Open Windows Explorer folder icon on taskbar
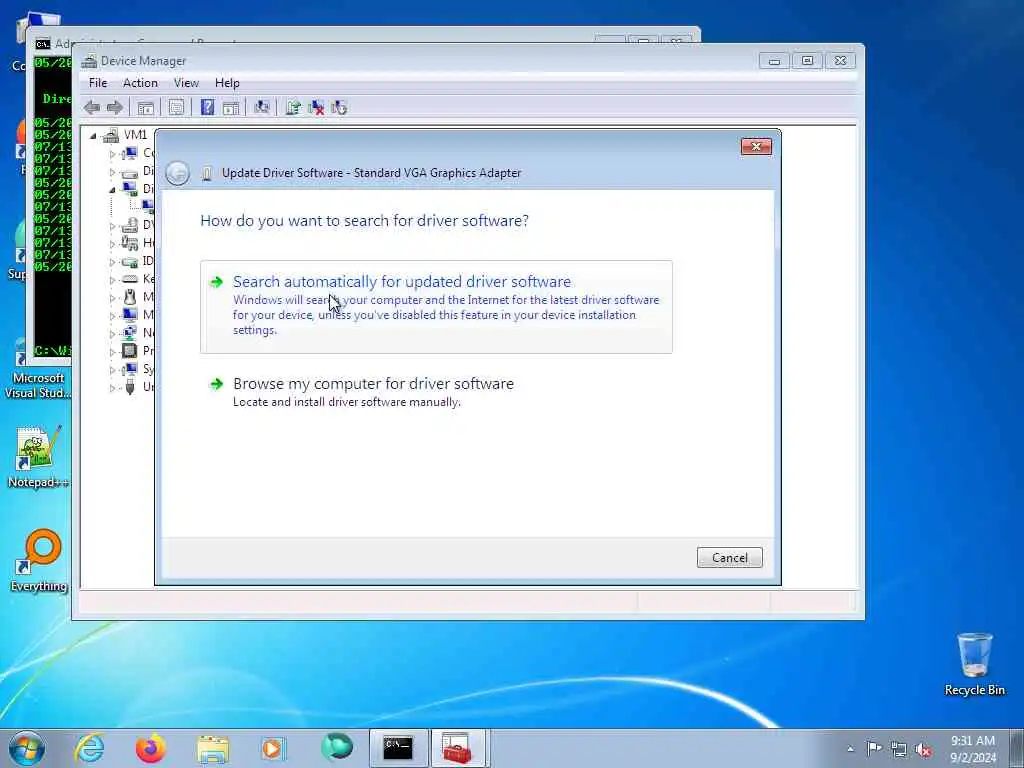Image resolution: width=1024 pixels, height=768 pixels. coord(212,748)
